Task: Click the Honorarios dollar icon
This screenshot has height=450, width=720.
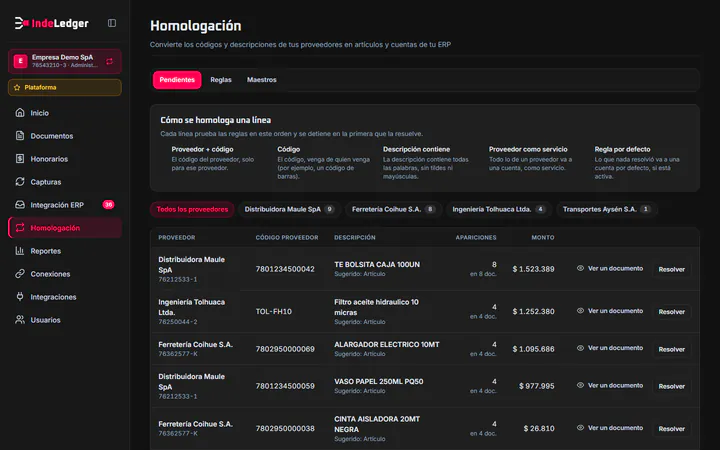Action: pyautogui.click(x=20, y=158)
